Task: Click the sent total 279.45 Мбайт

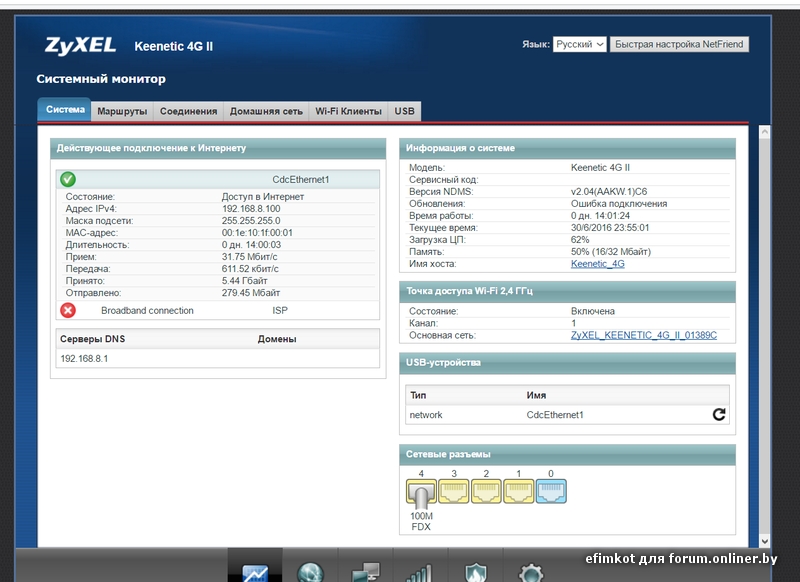Action: (251, 293)
